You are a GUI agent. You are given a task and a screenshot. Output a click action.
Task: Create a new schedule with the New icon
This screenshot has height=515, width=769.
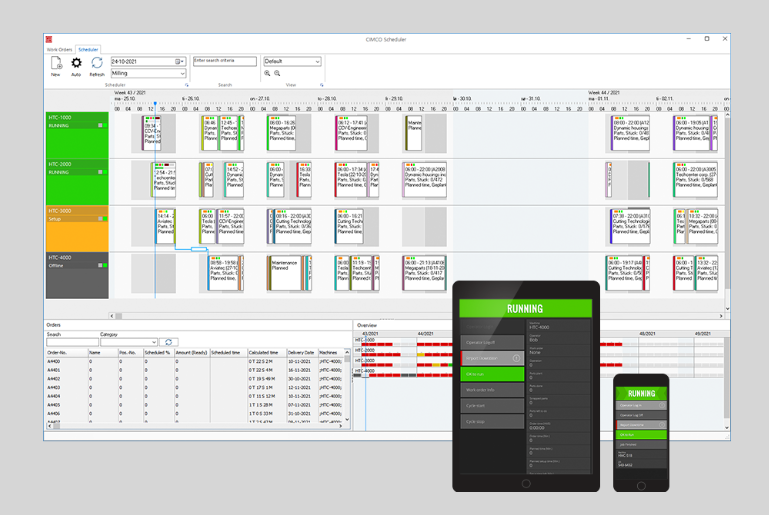pyautogui.click(x=56, y=63)
